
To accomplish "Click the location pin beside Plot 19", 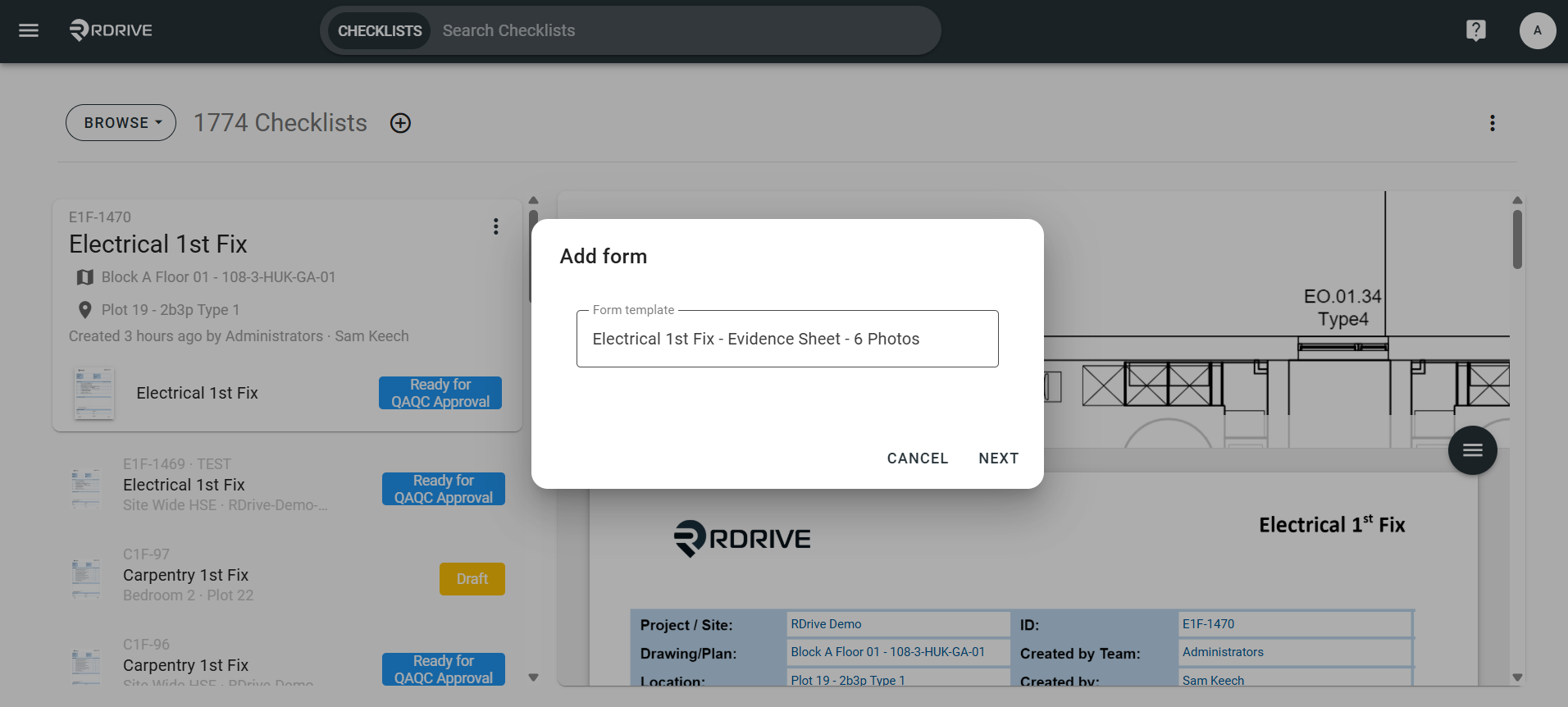I will [84, 310].
